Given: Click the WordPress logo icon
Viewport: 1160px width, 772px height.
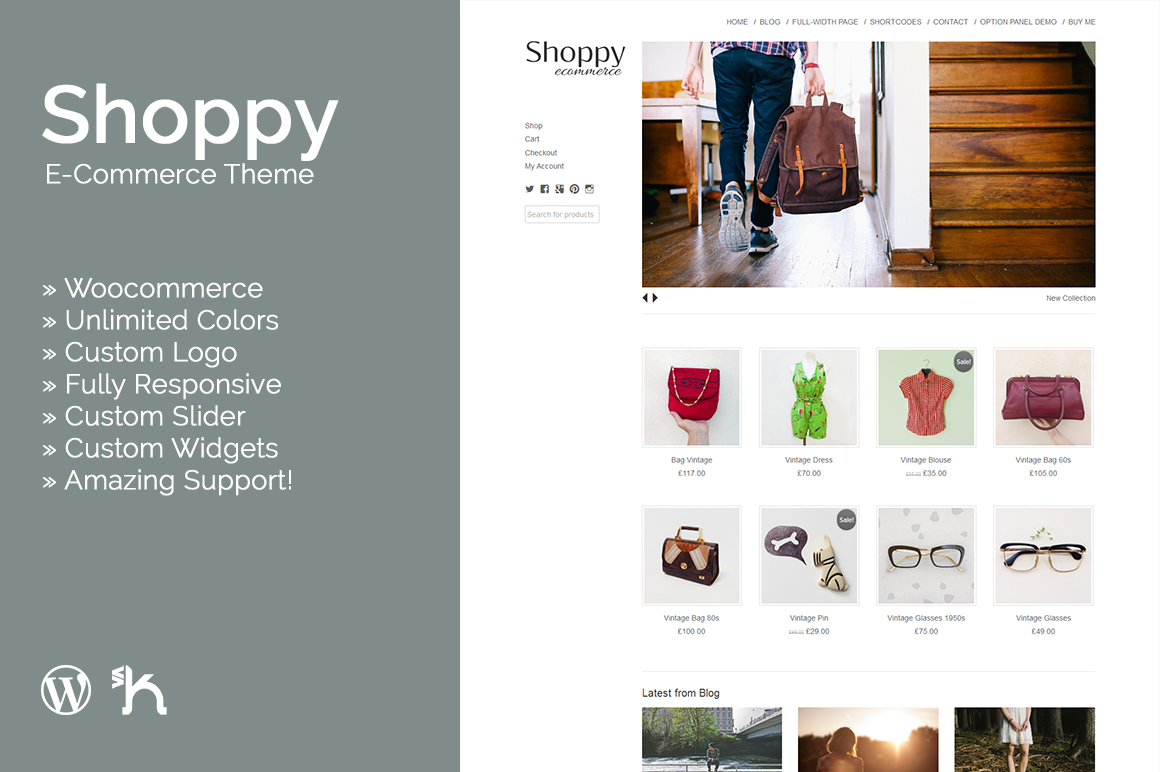Looking at the screenshot, I should point(66,690).
